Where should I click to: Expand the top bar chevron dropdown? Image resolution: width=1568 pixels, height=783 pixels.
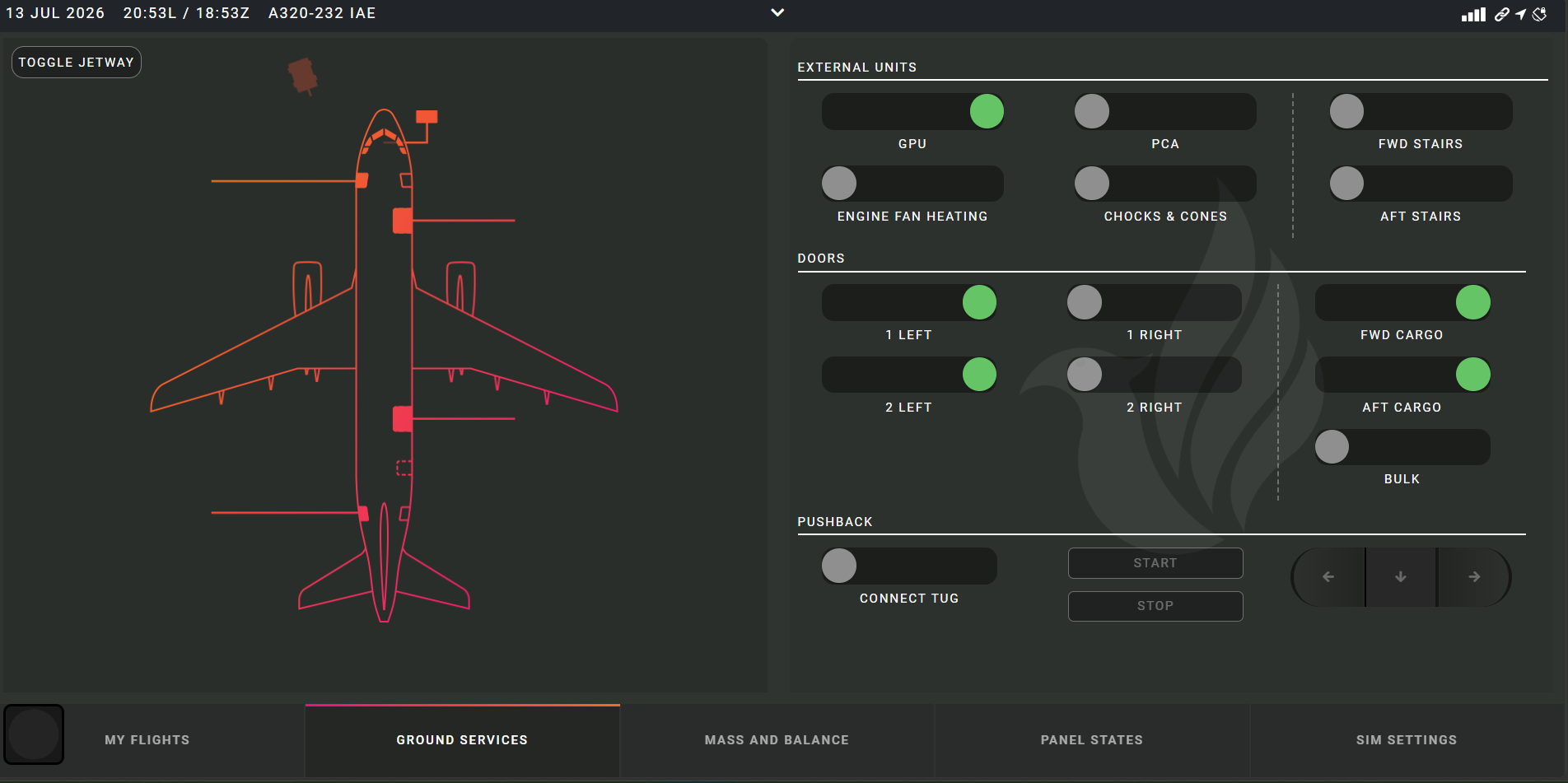[777, 12]
